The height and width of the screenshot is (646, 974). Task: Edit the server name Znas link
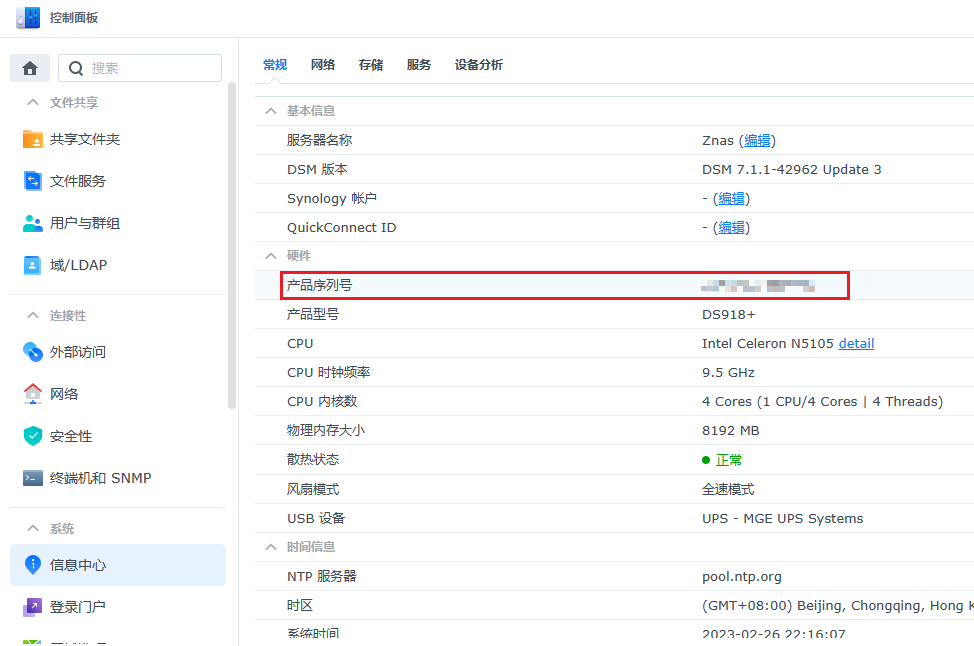[x=757, y=140]
